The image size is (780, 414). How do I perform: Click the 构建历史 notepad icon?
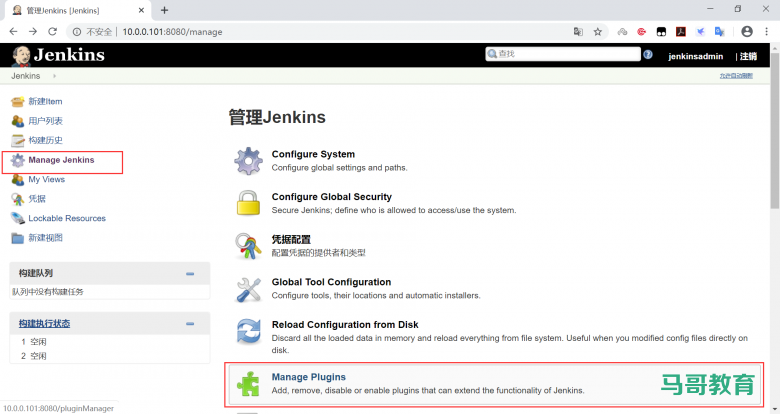click(x=17, y=140)
